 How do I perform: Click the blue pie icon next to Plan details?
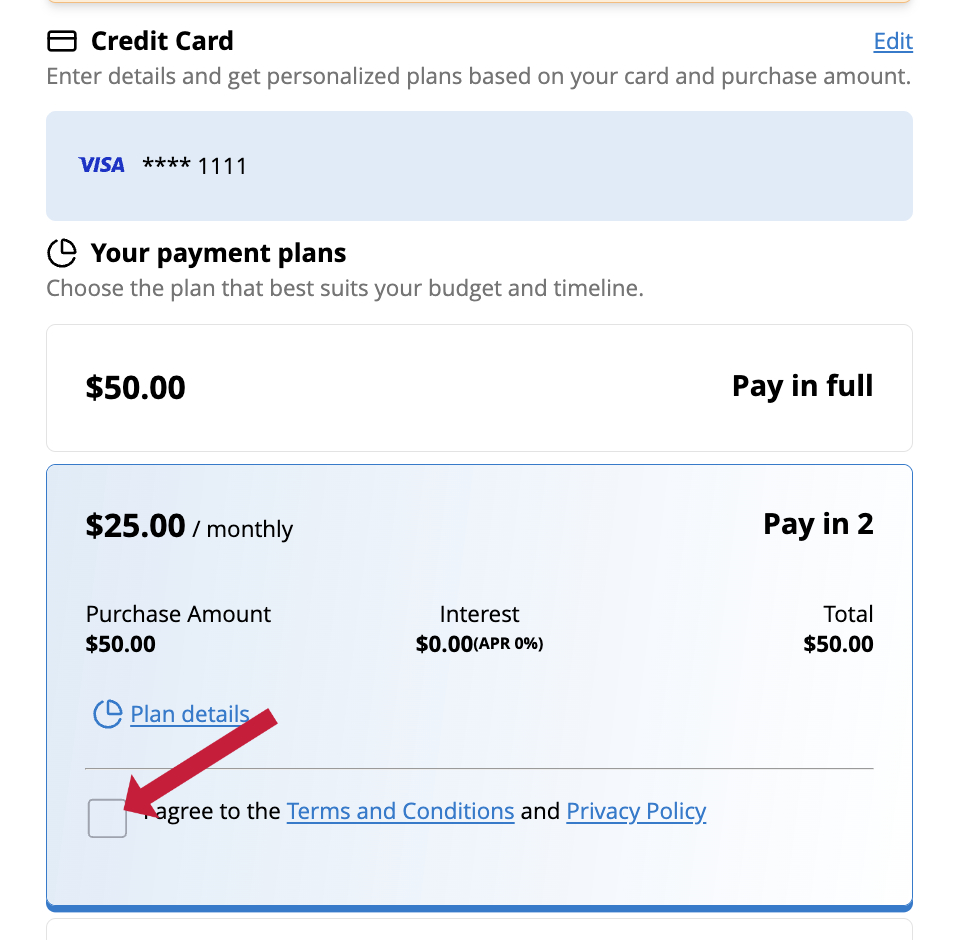point(107,714)
